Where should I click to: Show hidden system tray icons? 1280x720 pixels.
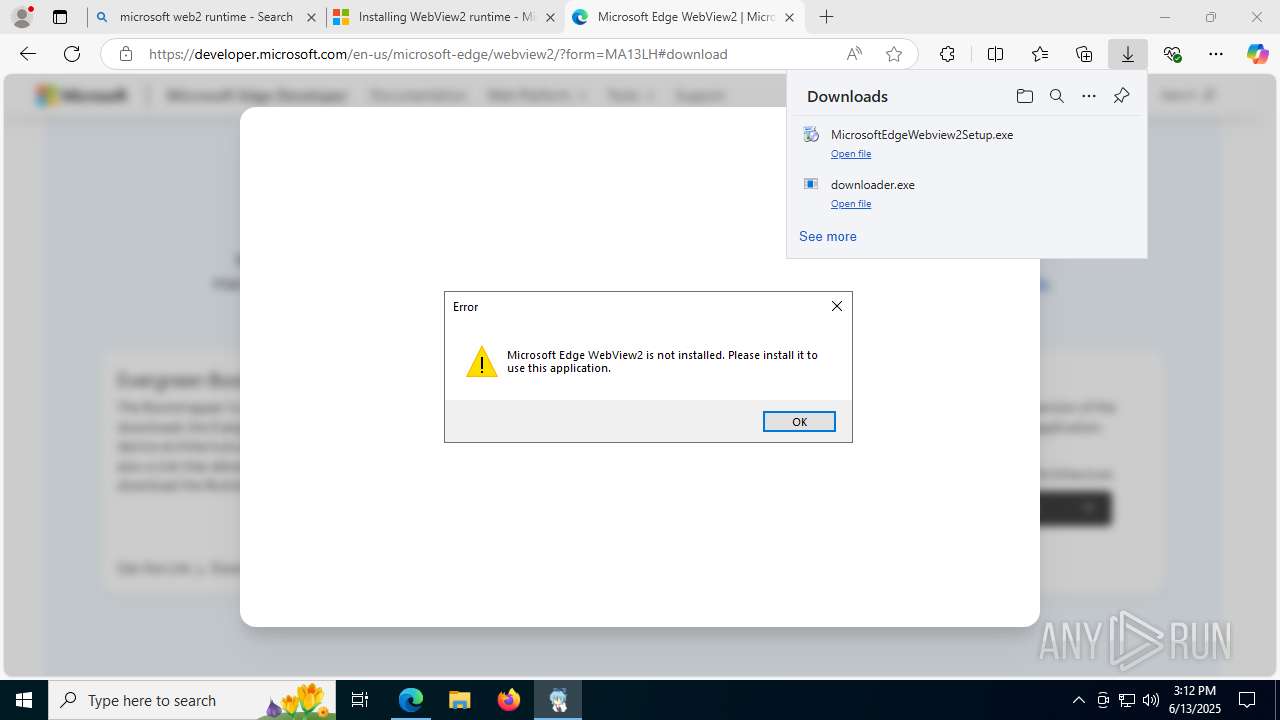[x=1078, y=700]
